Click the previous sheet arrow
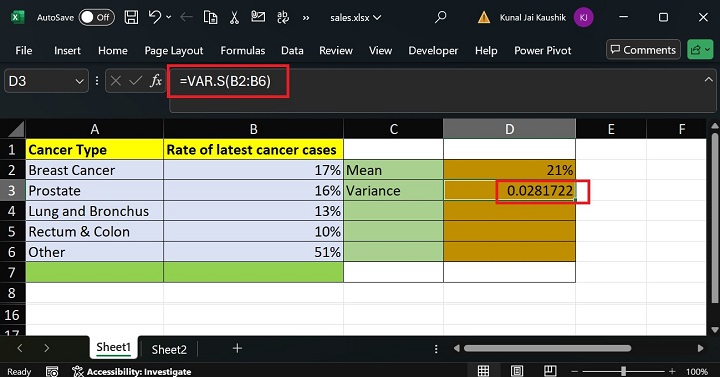The image size is (720, 377). [x=20, y=348]
